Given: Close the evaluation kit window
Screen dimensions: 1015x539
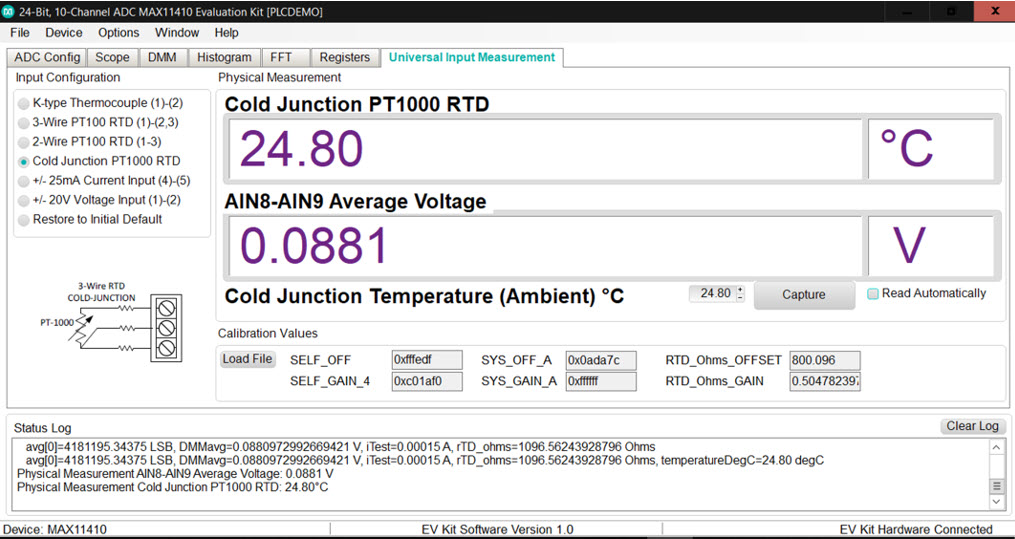Looking at the screenshot, I should coord(994,12).
